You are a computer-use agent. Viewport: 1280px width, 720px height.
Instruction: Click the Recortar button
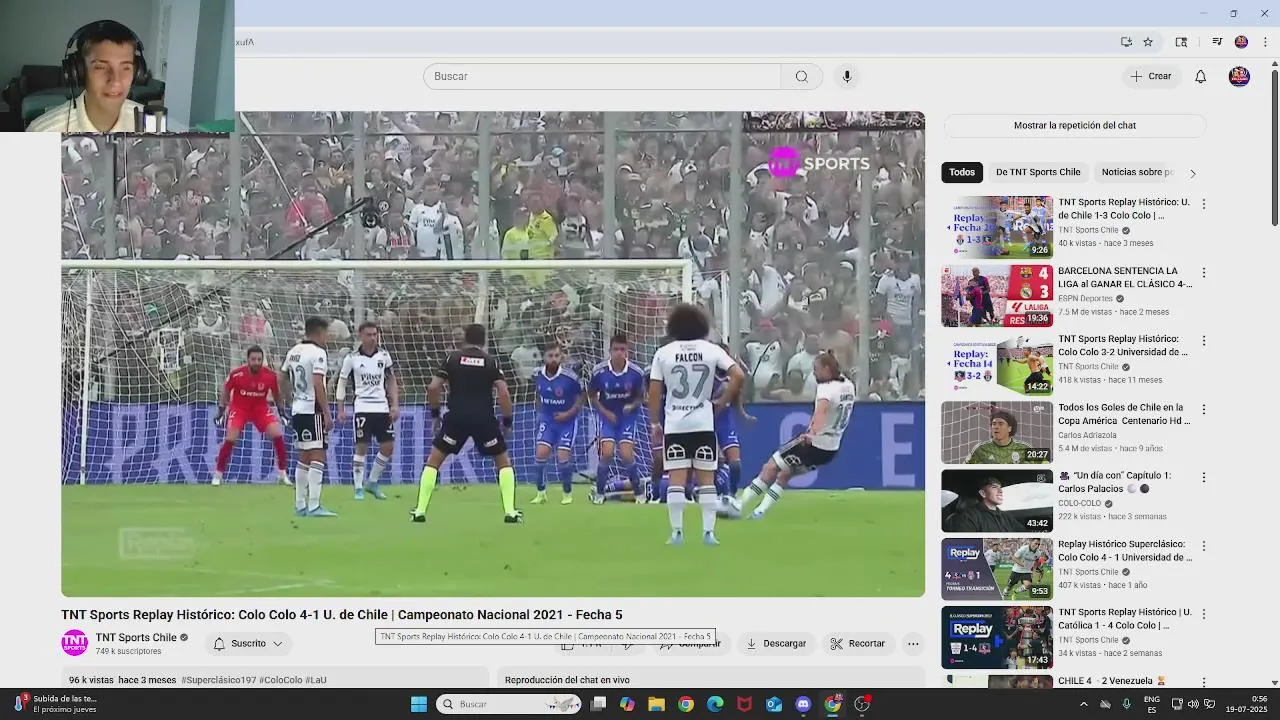click(858, 643)
